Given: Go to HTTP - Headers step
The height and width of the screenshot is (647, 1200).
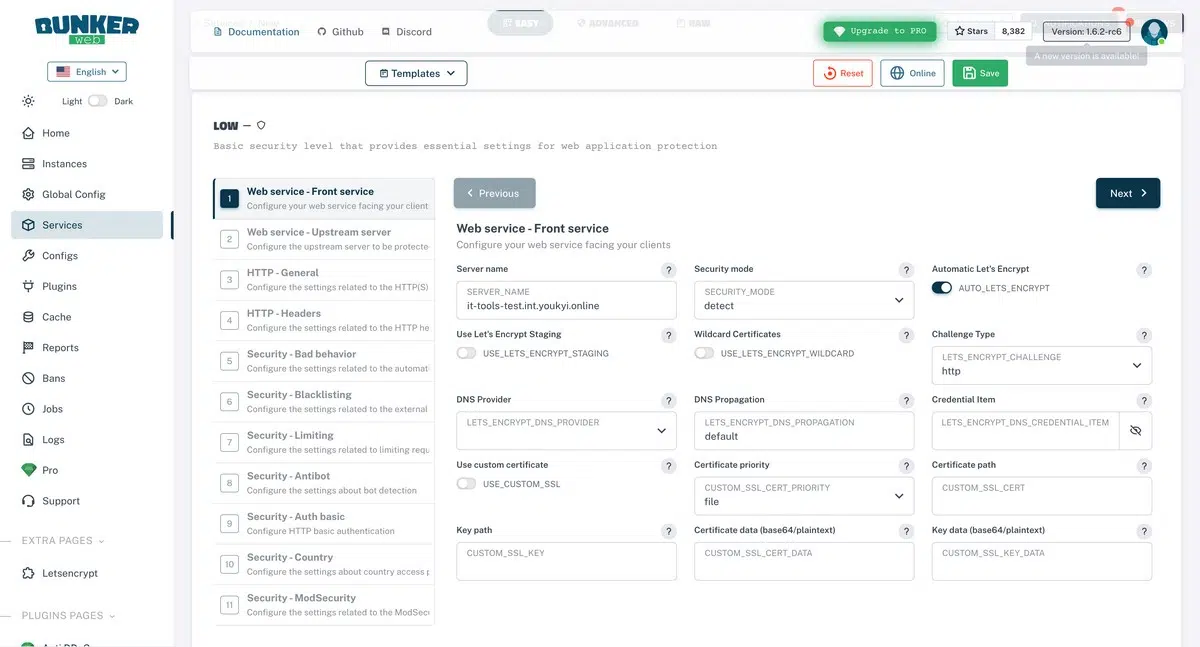Looking at the screenshot, I should coord(324,320).
